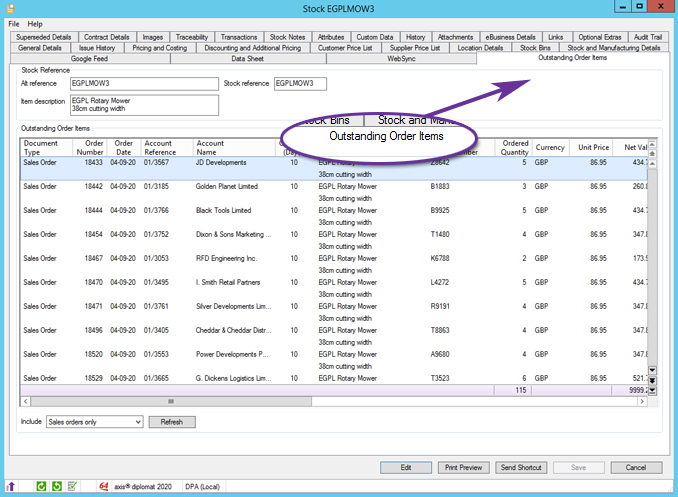678x497 pixels.
Task: Open Stock and Manufacturing Details tab
Action: point(614,48)
